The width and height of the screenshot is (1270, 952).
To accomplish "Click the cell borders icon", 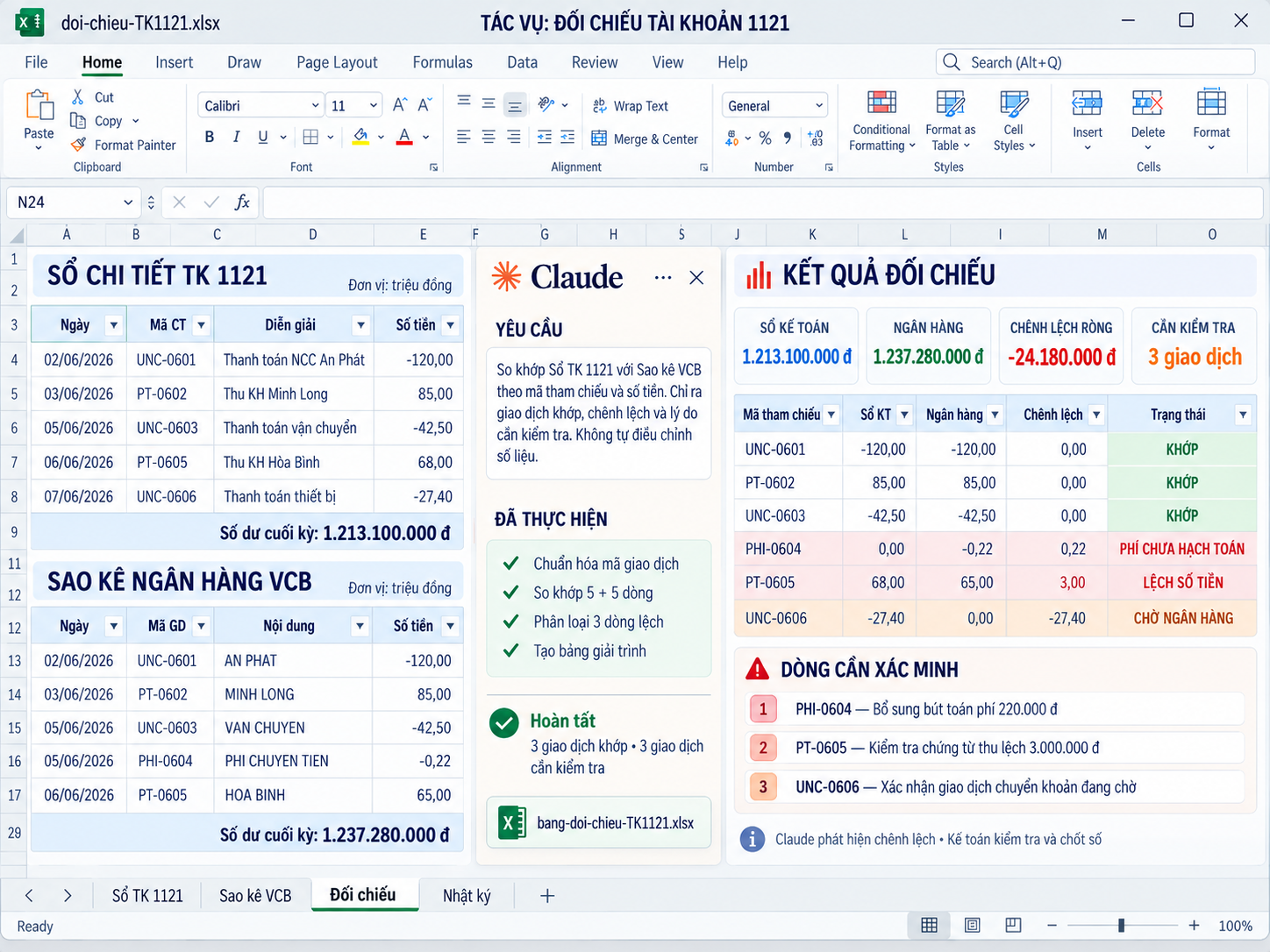I will coord(310,137).
